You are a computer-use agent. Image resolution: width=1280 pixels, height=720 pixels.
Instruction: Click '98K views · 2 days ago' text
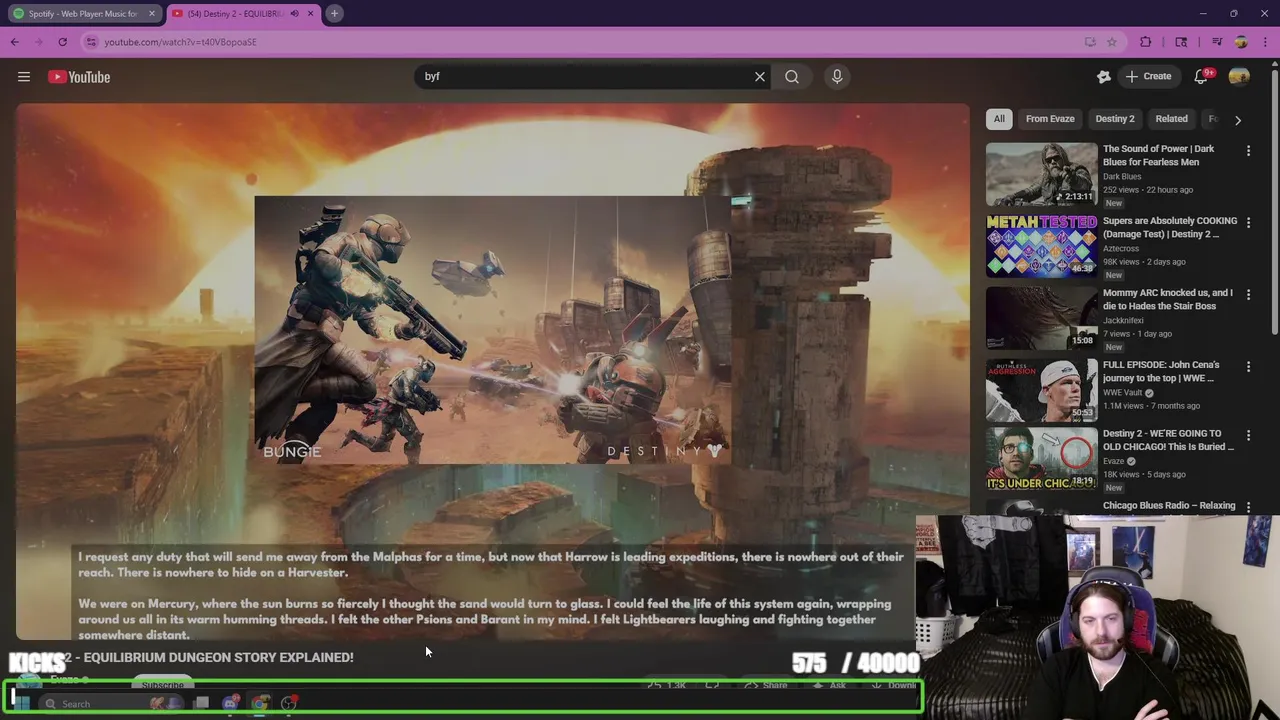pos(1144,262)
